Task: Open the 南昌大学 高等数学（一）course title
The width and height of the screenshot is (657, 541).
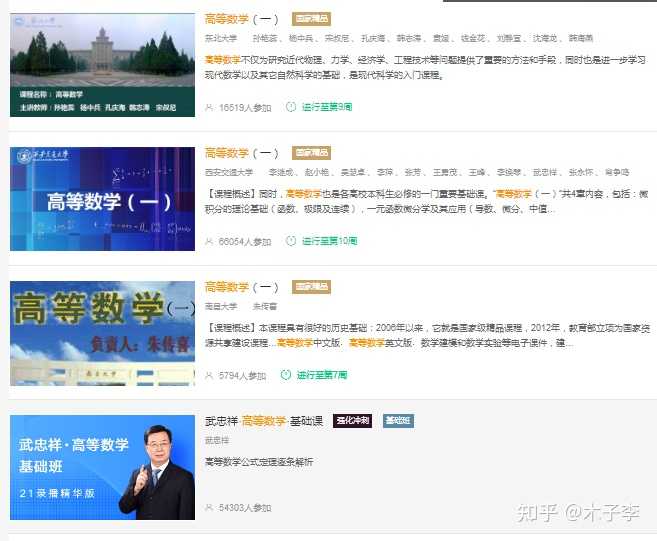Action: click(x=242, y=287)
